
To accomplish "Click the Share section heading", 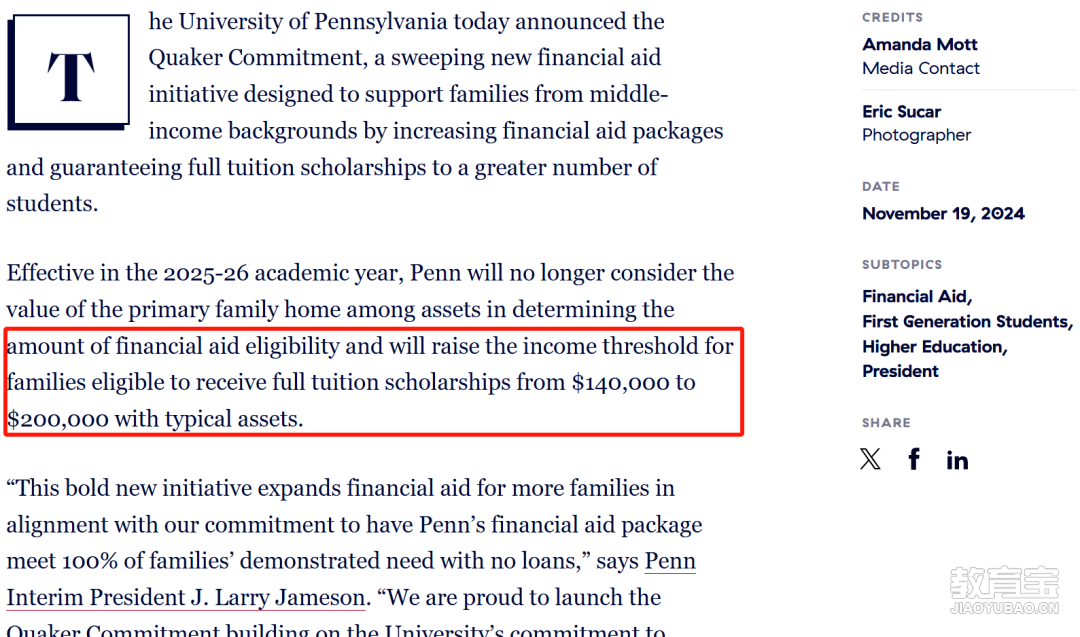I will click(x=886, y=423).
